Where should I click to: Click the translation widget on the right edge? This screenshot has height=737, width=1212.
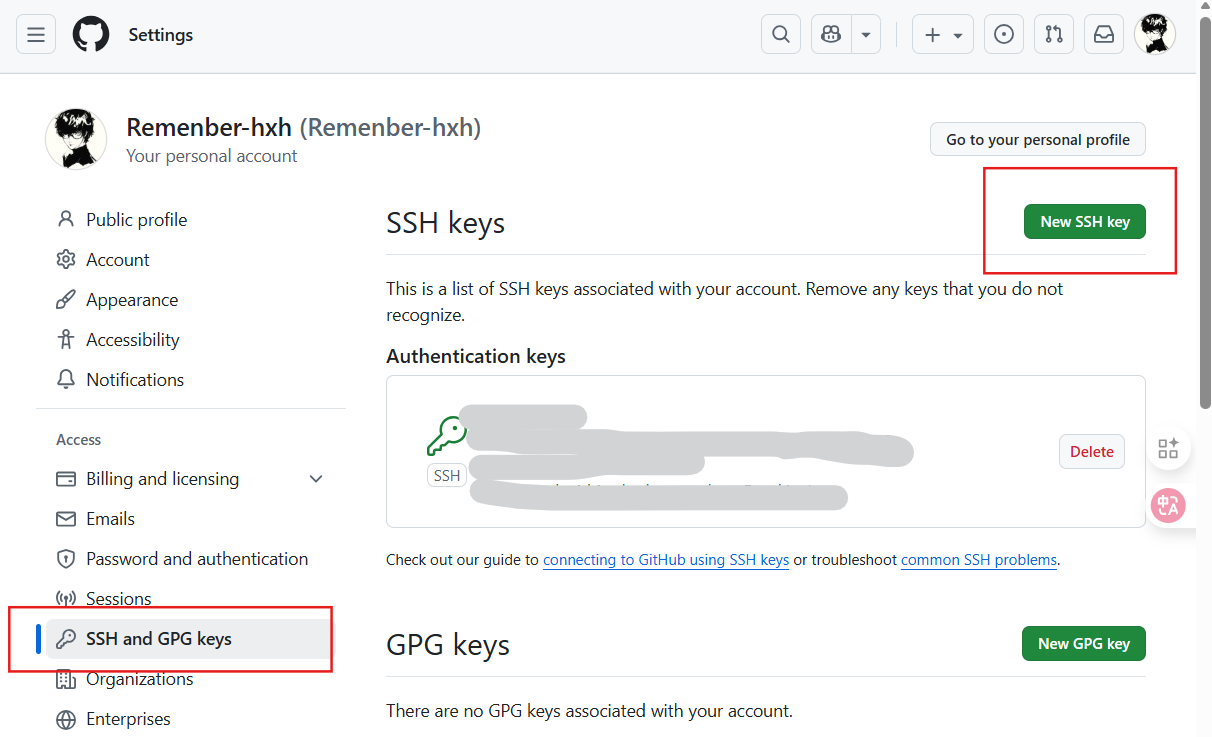[x=1167, y=505]
